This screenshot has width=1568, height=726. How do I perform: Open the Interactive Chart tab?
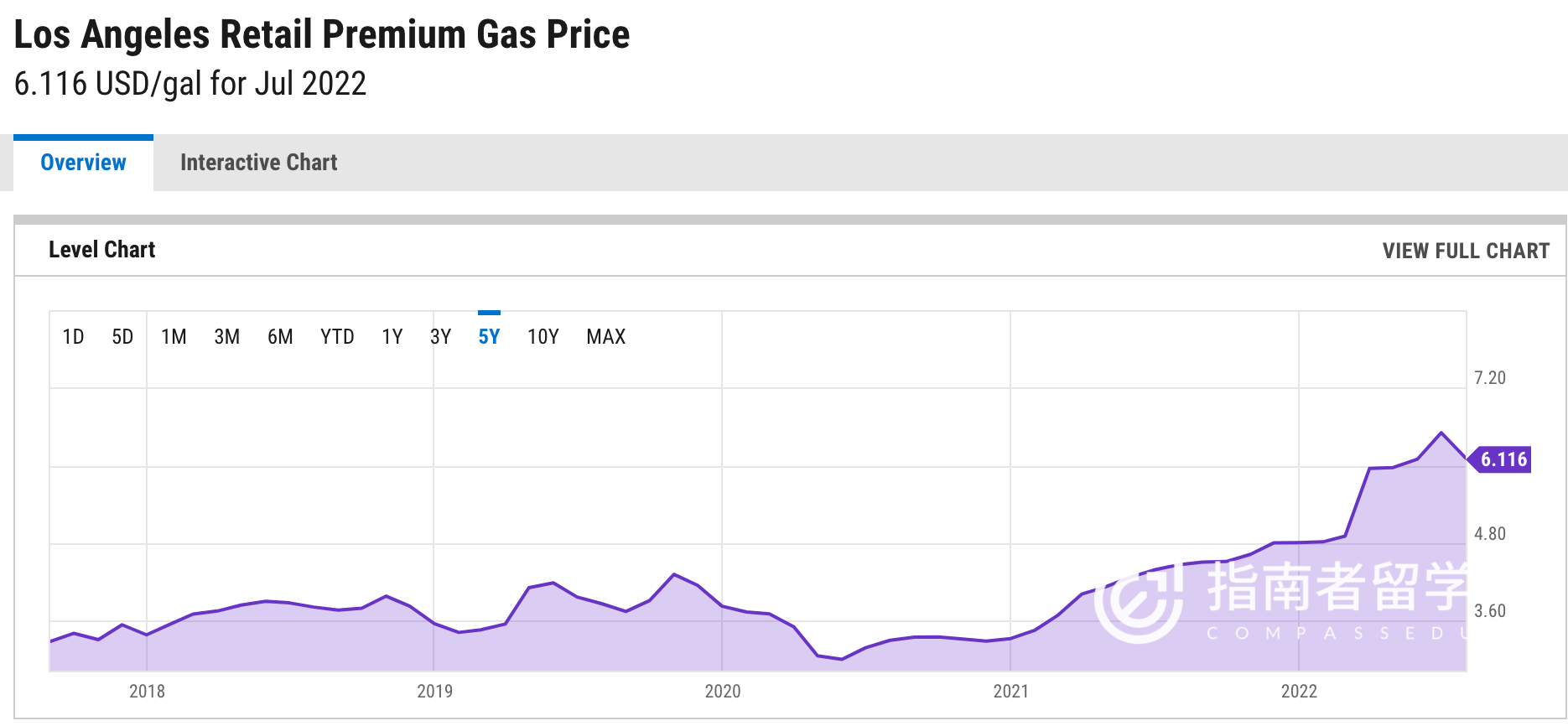[258, 163]
